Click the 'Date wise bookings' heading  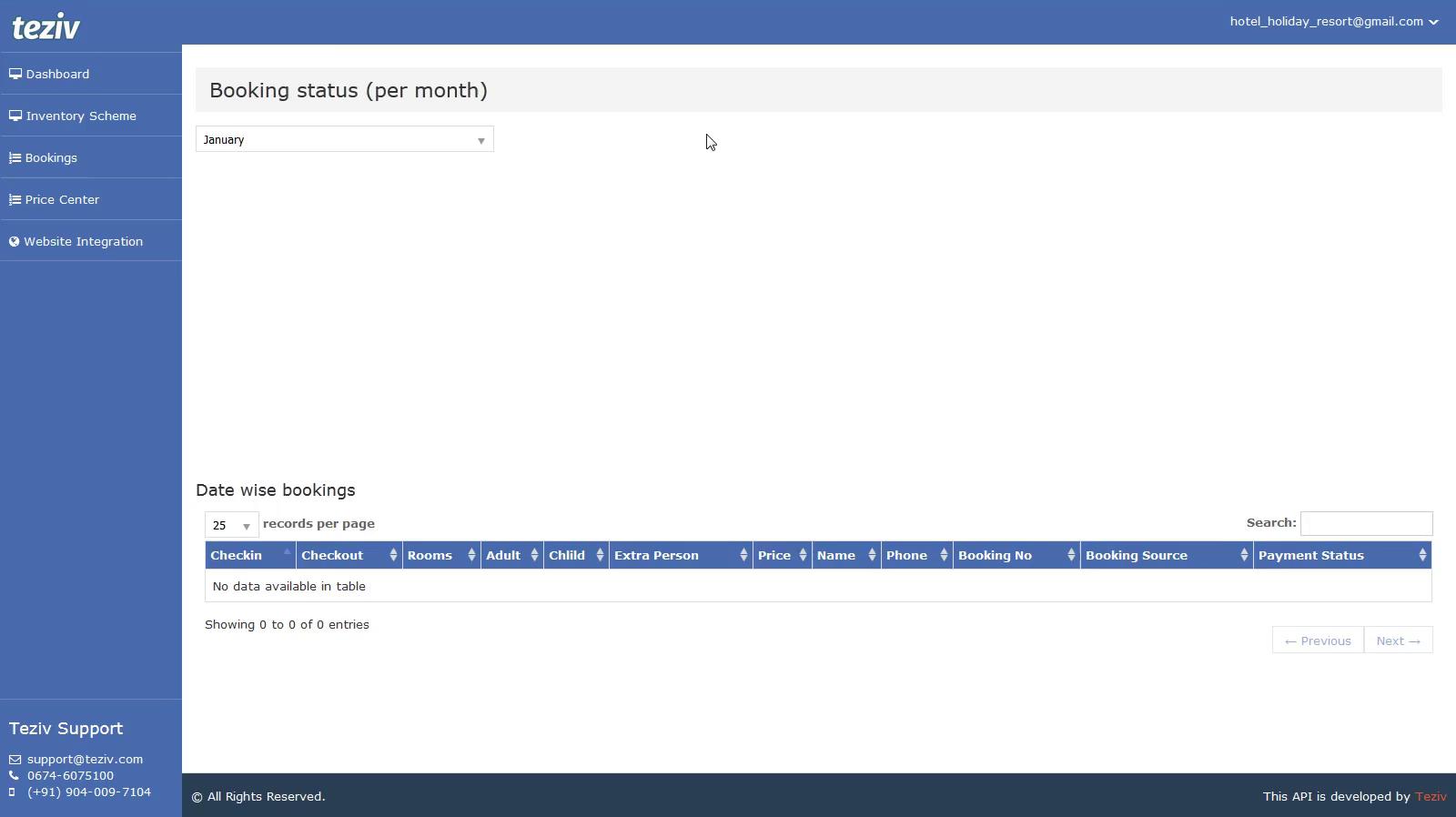pos(276,489)
